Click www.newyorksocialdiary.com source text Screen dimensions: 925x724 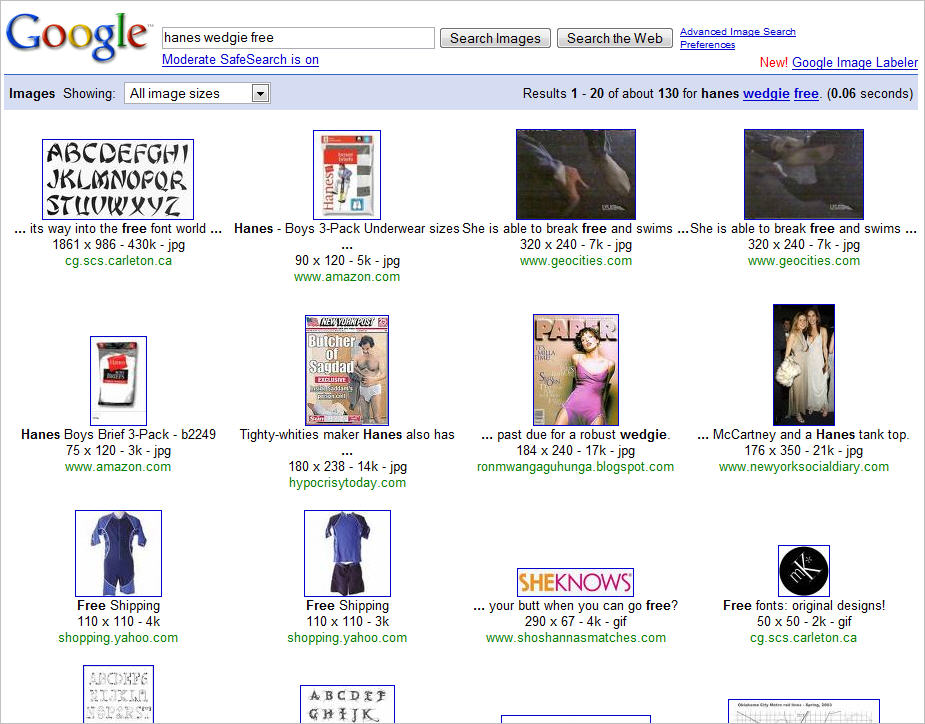[803, 467]
